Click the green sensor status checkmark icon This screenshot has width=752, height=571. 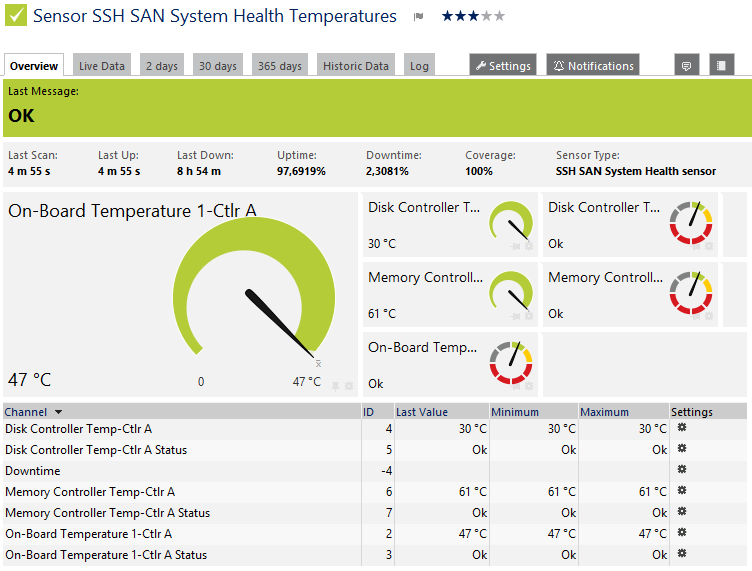(x=16, y=15)
